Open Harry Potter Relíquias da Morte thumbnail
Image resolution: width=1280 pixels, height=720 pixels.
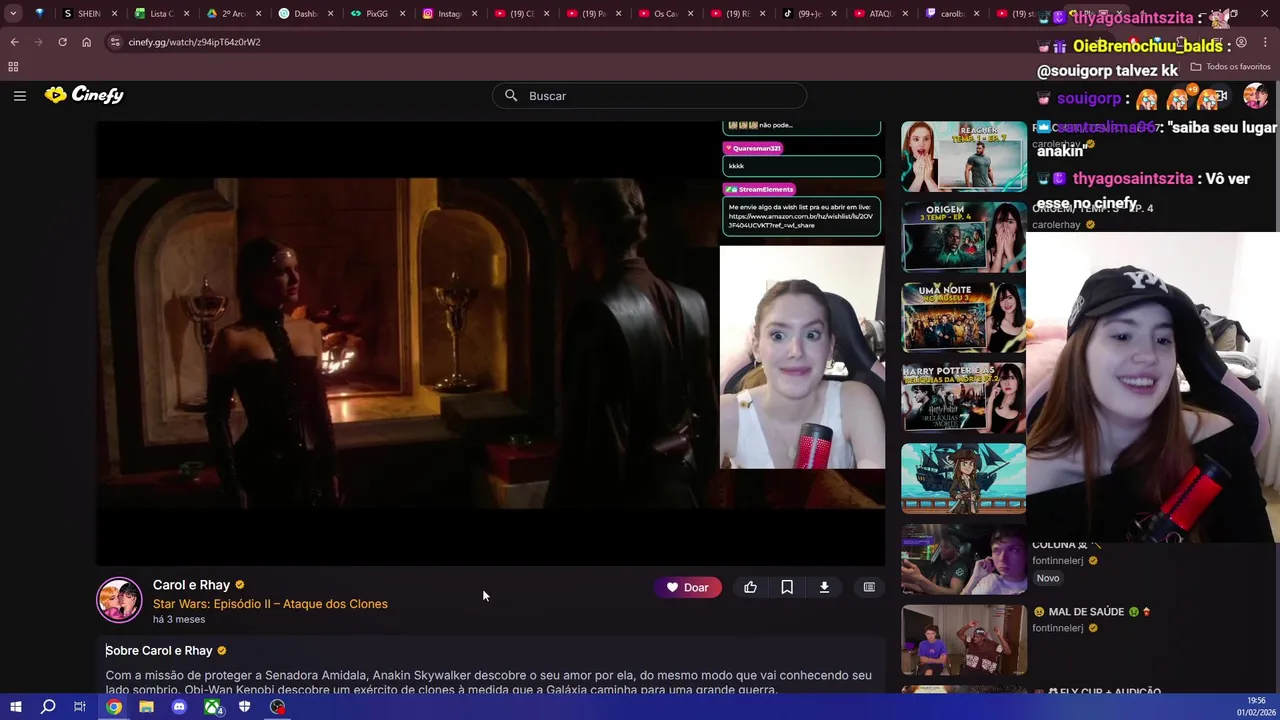pos(963,398)
